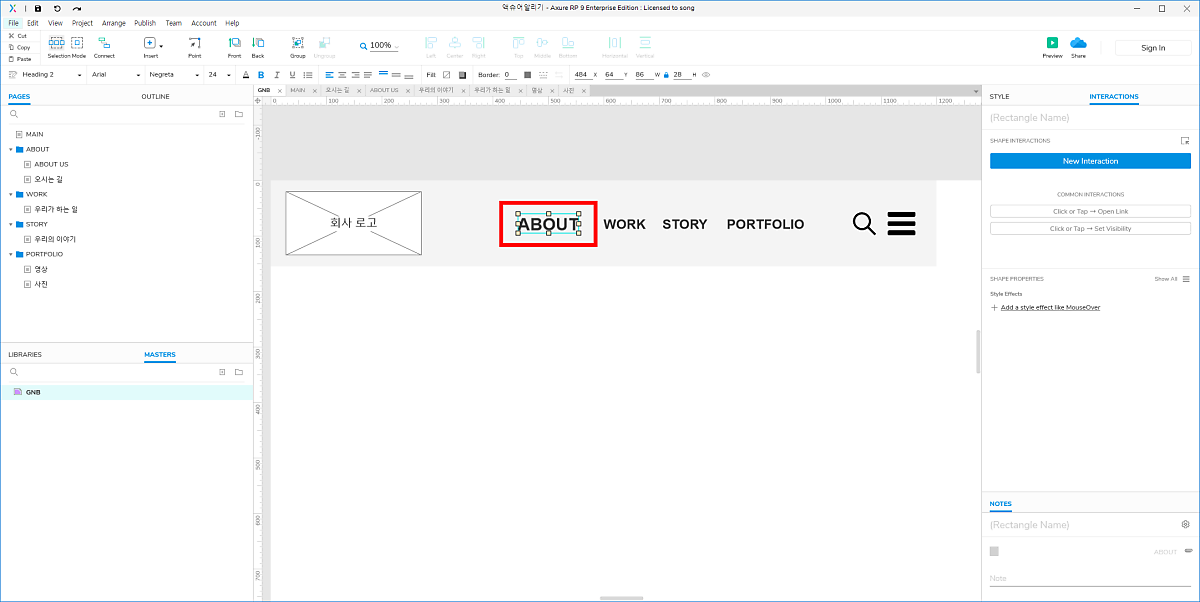The image size is (1200, 602).
Task: Select the Connect tool
Action: 104,43
